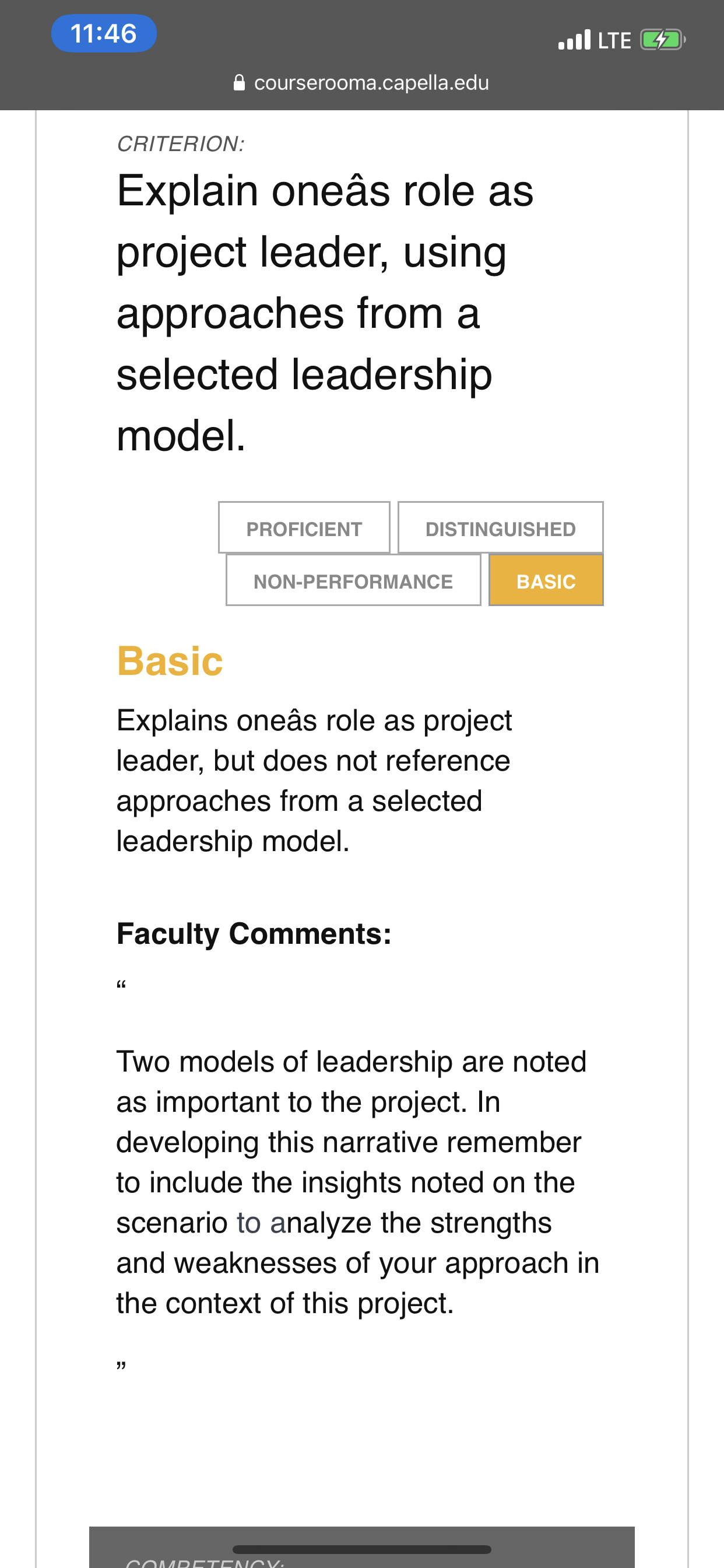Select the NON-PERFORMANCE rating tab
The height and width of the screenshot is (1568, 724).
tap(353, 580)
